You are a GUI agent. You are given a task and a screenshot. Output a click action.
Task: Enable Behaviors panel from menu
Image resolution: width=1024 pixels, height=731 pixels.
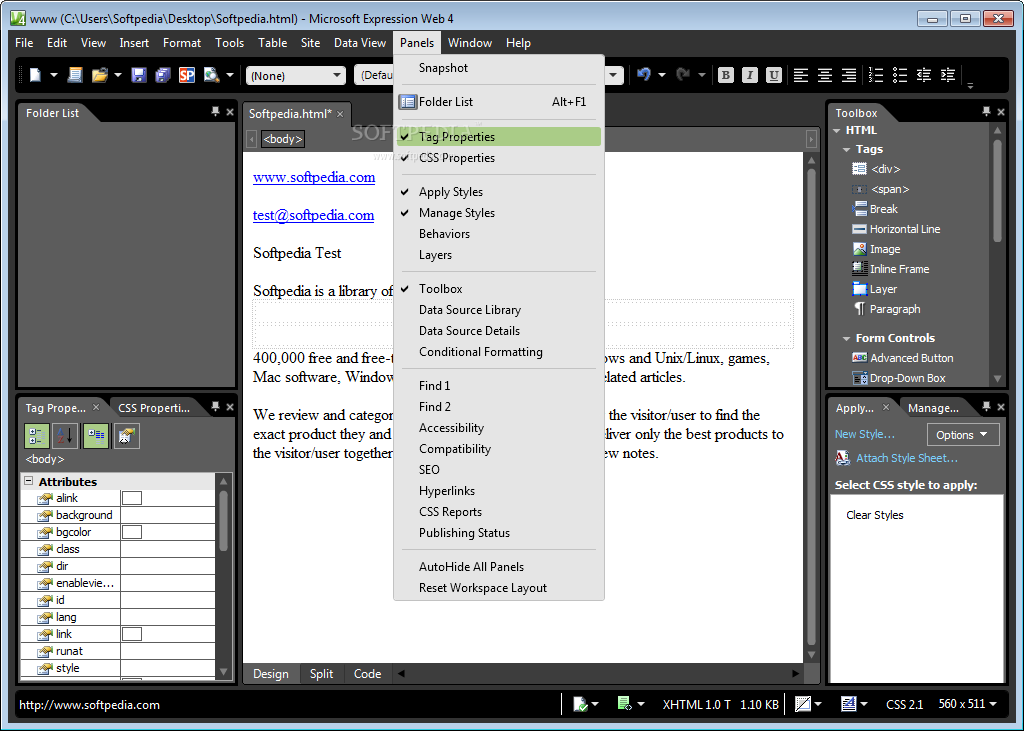click(499, 233)
